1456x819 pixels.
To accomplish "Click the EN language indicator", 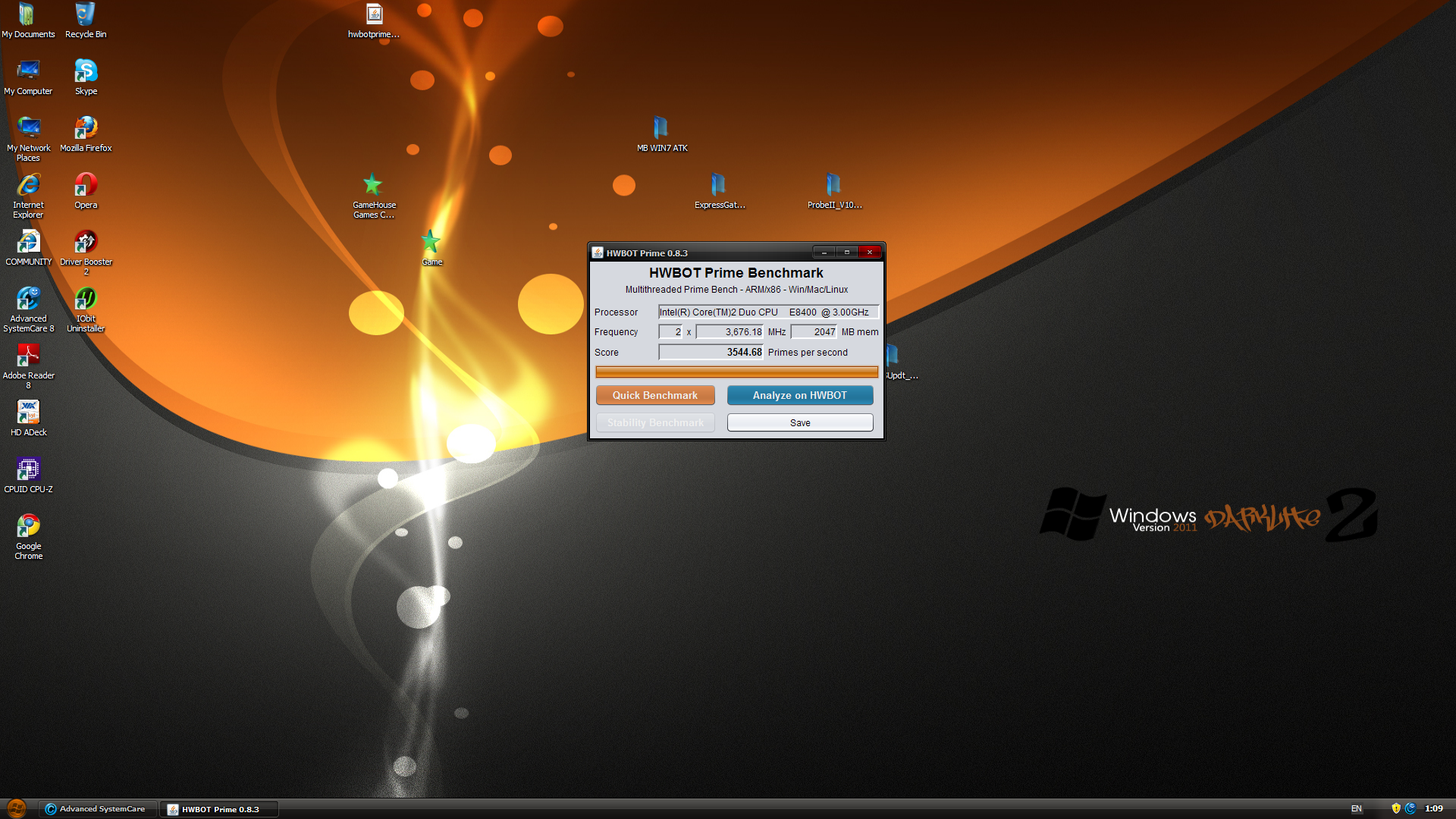I will (x=1357, y=809).
